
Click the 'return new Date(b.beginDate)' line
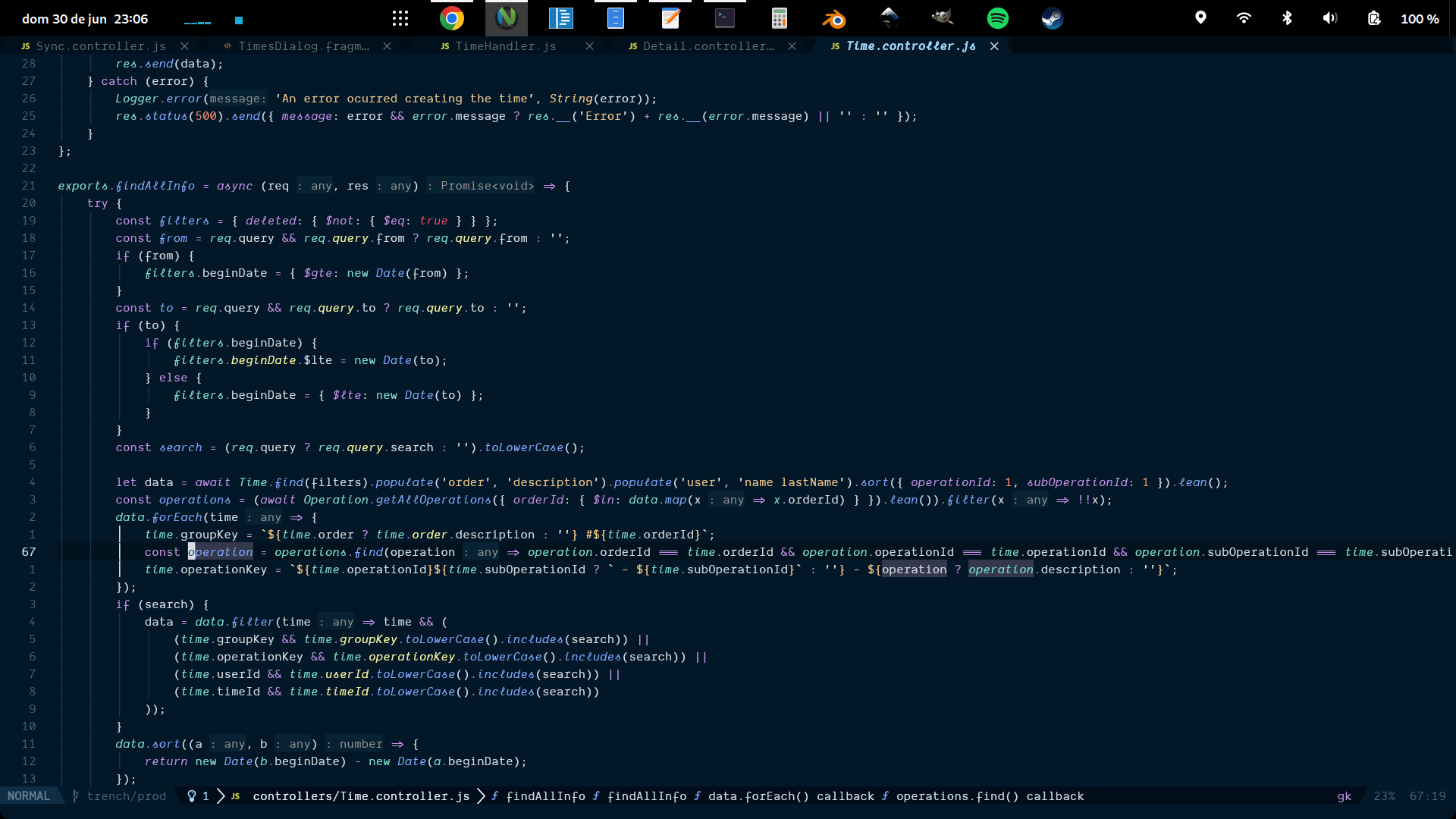(x=335, y=761)
